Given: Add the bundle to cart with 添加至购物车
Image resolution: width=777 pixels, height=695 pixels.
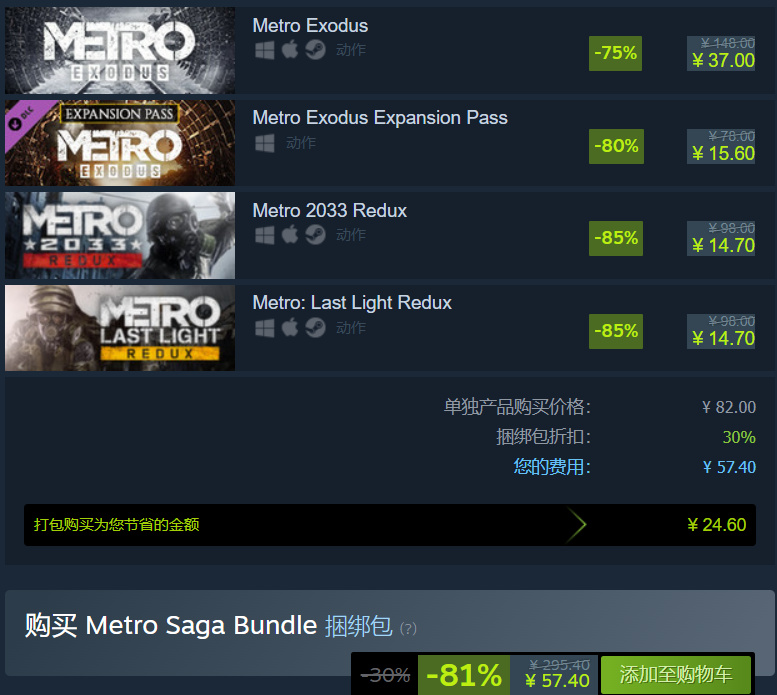Looking at the screenshot, I should [675, 675].
